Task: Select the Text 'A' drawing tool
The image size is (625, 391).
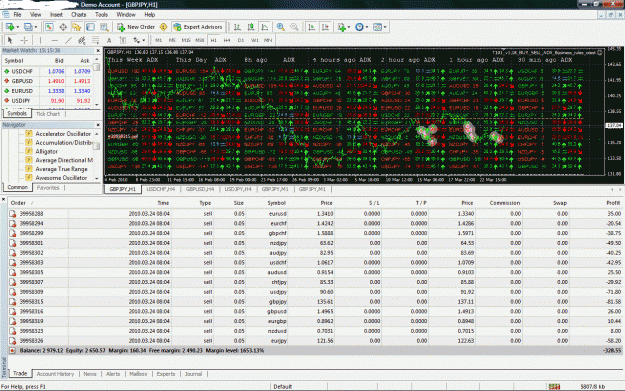Action: (x=109, y=40)
